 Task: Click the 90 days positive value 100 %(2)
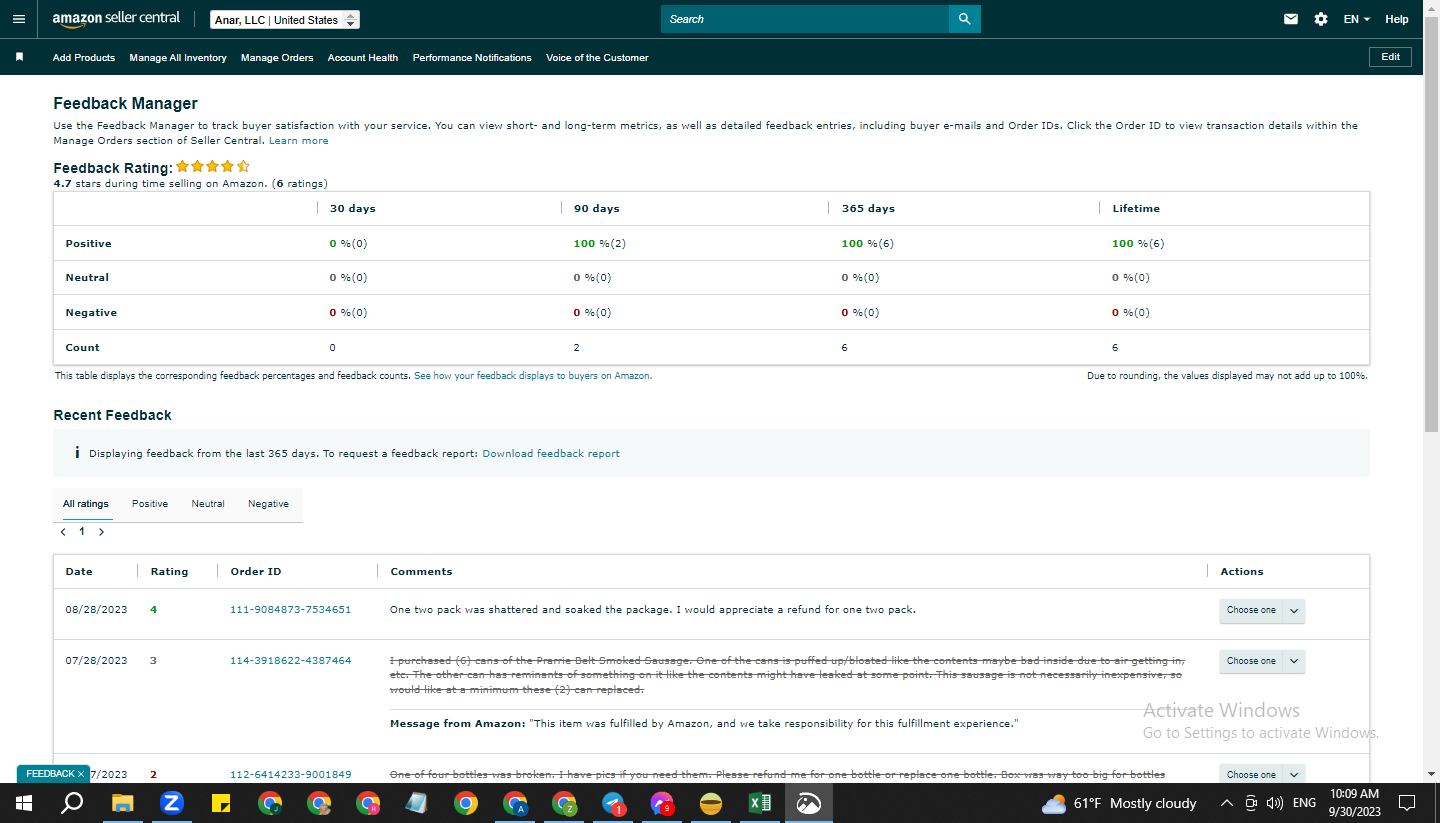[x=599, y=244]
